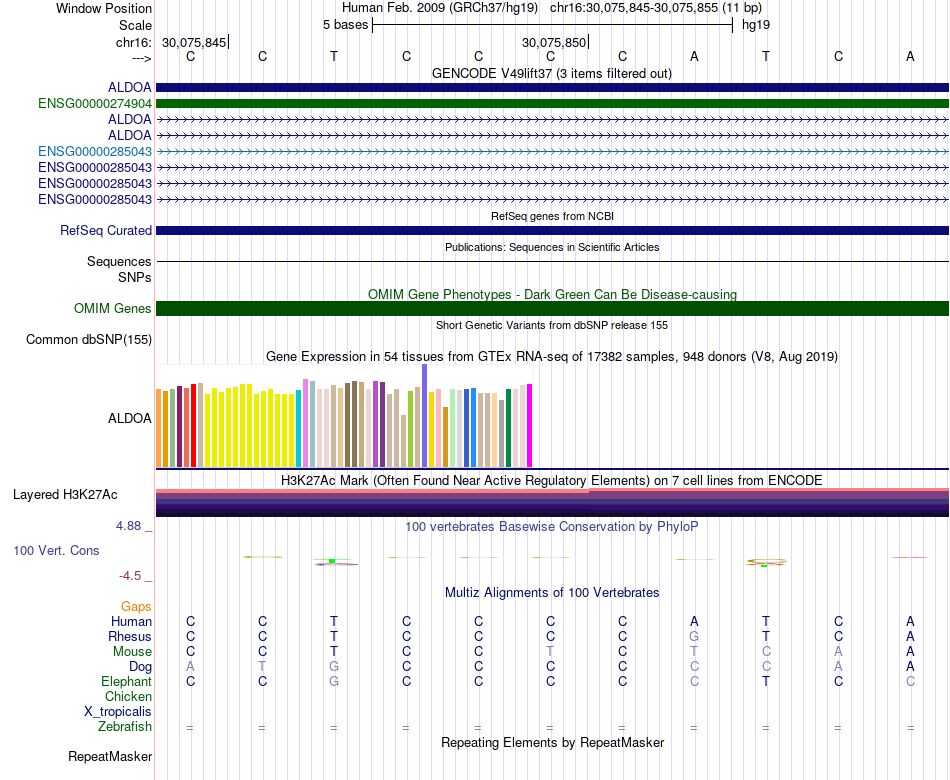
Task: Click the dark green OMIM Genes bar
Action: 553,308
